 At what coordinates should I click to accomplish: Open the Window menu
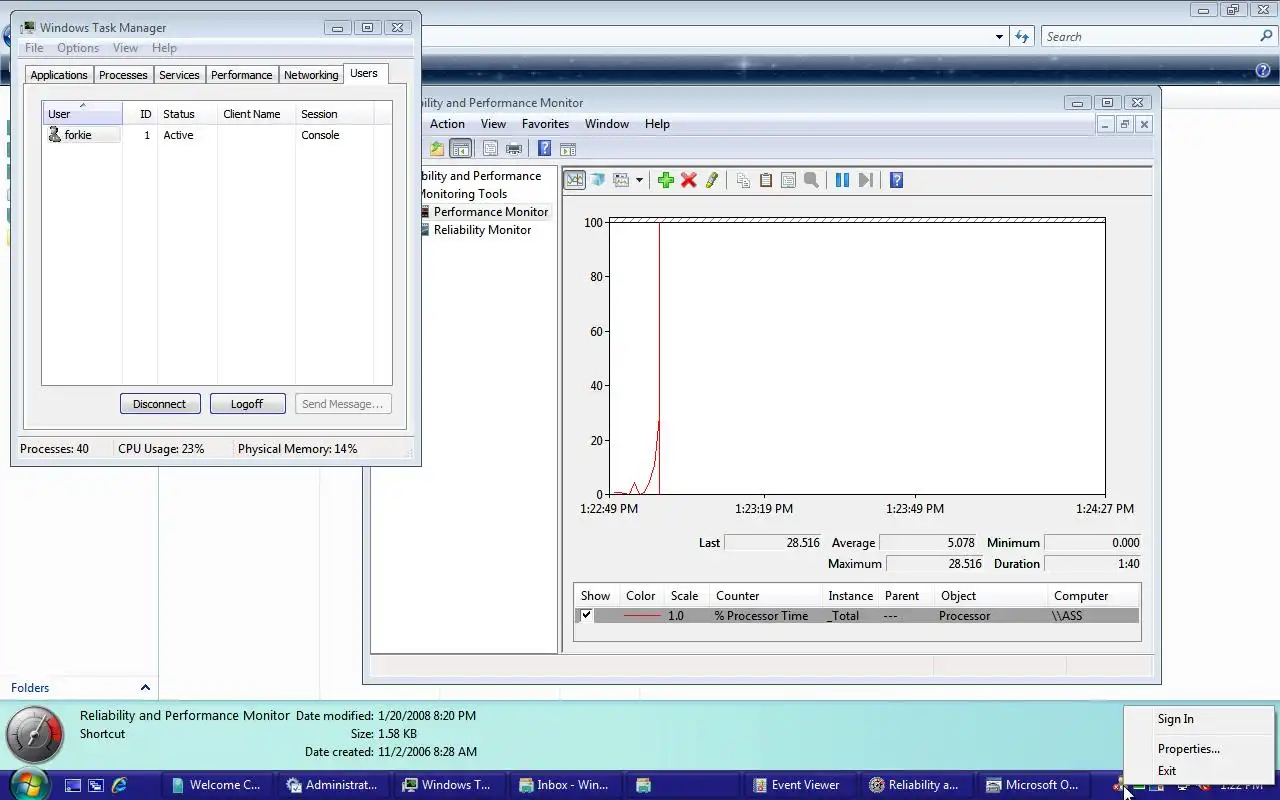607,124
